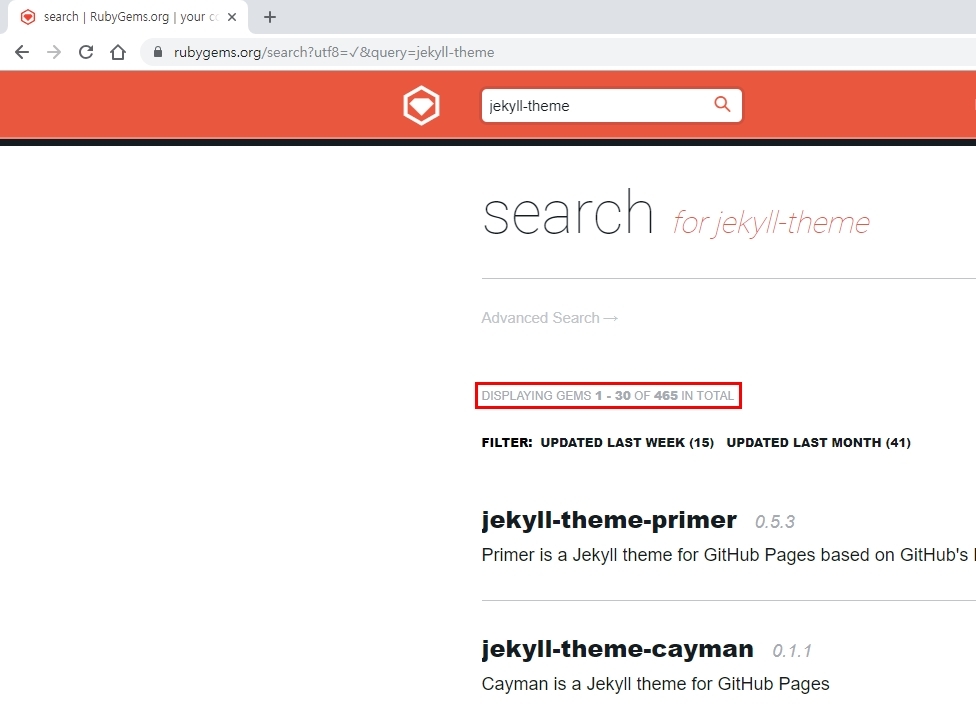Click the Cayman theme description text

(x=655, y=684)
